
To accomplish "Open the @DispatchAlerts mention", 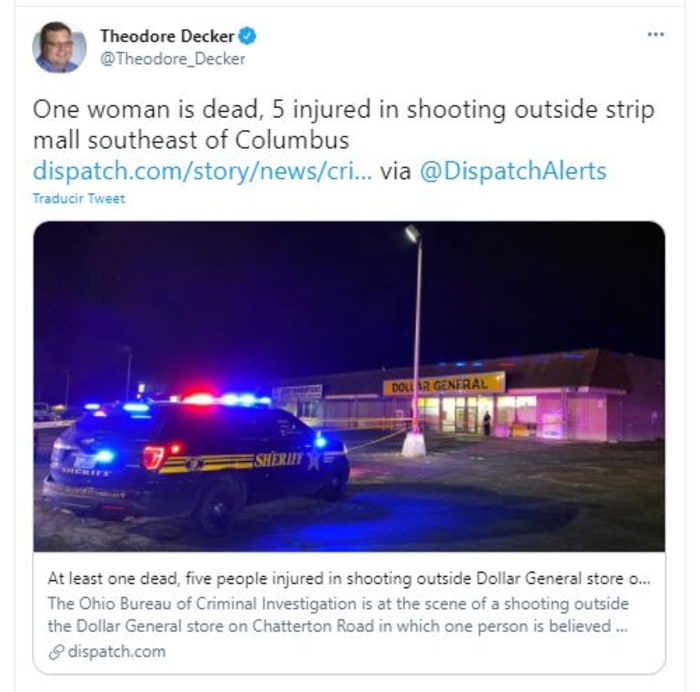I will click(x=512, y=171).
